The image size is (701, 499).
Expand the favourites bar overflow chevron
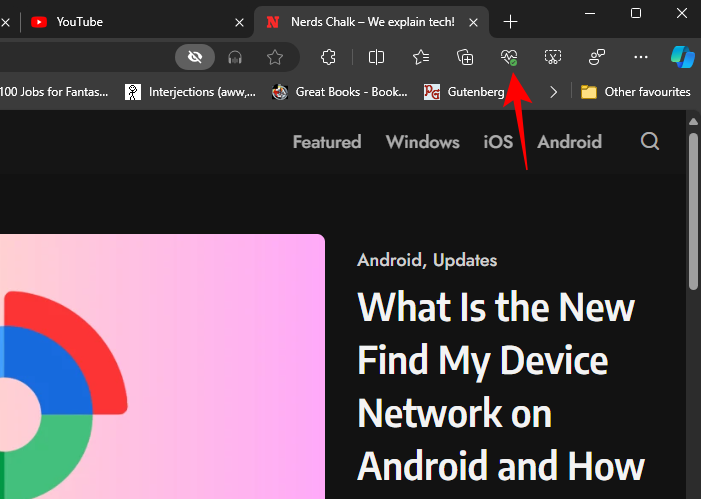click(x=553, y=92)
